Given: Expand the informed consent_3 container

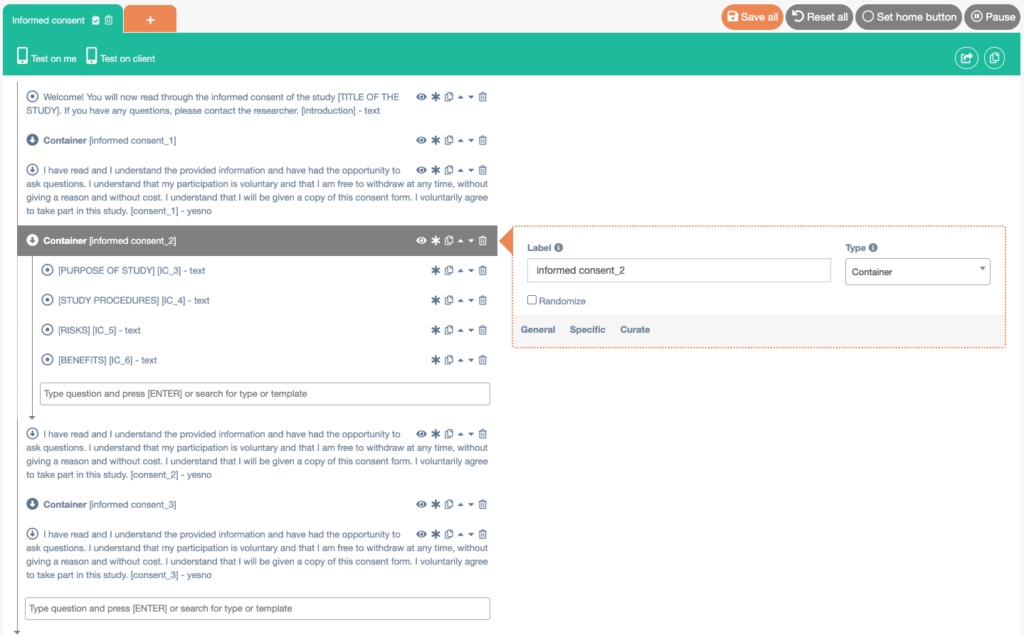Looking at the screenshot, I should pyautogui.click(x=32, y=505).
